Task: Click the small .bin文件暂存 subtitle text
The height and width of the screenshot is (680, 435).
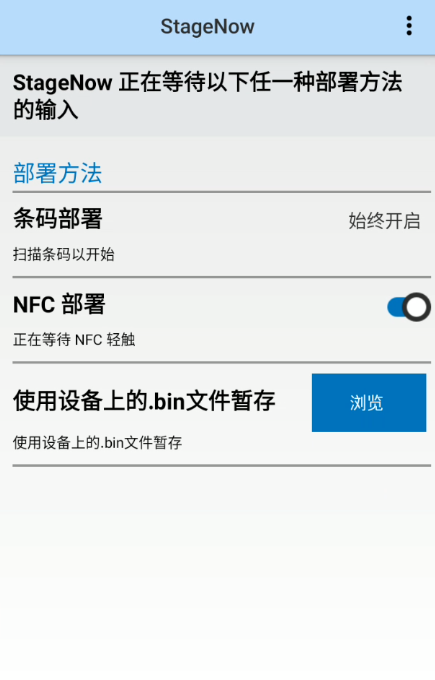Action: tap(98, 442)
